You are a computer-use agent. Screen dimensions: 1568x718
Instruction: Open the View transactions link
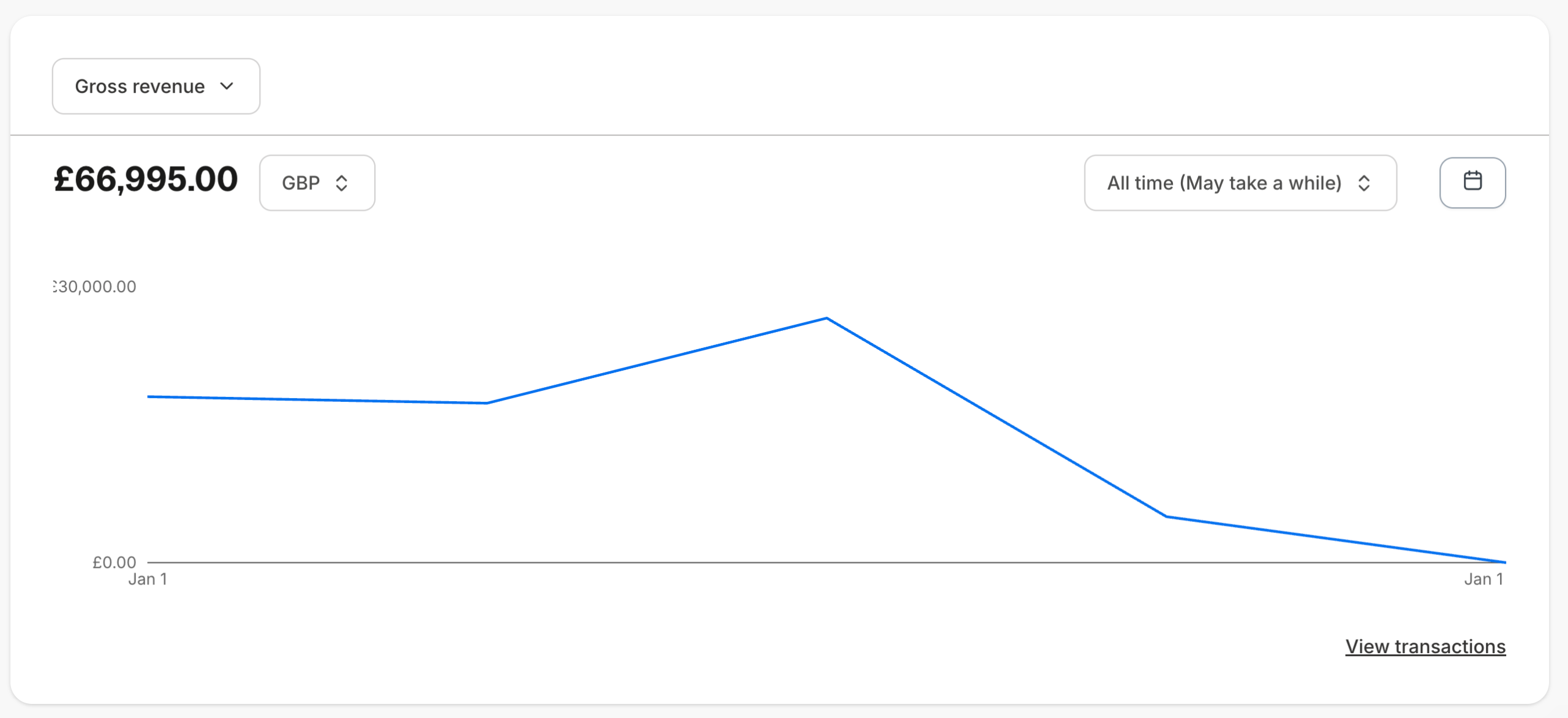(1425, 646)
